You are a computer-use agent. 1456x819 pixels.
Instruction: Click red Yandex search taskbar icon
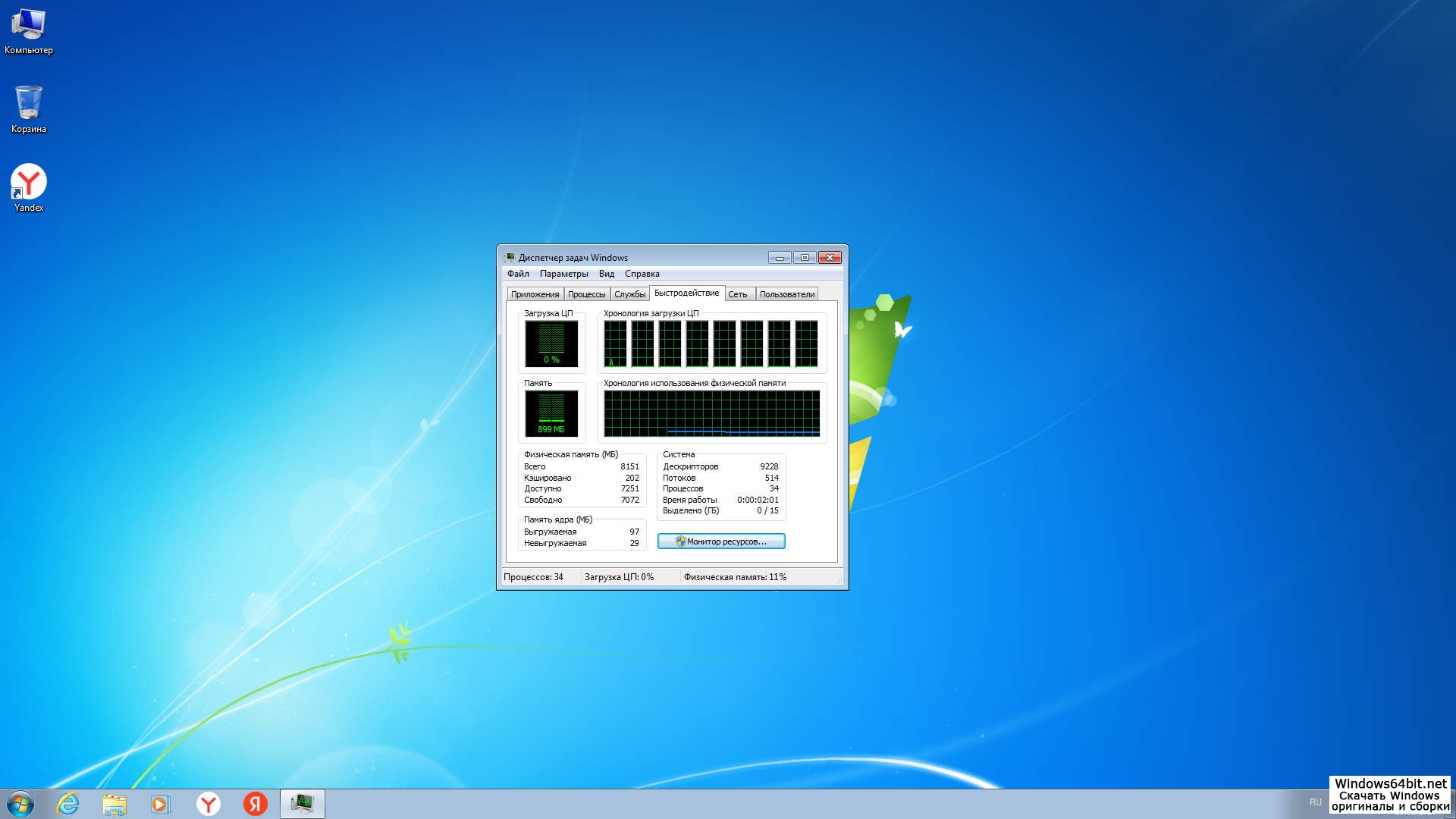(x=255, y=804)
